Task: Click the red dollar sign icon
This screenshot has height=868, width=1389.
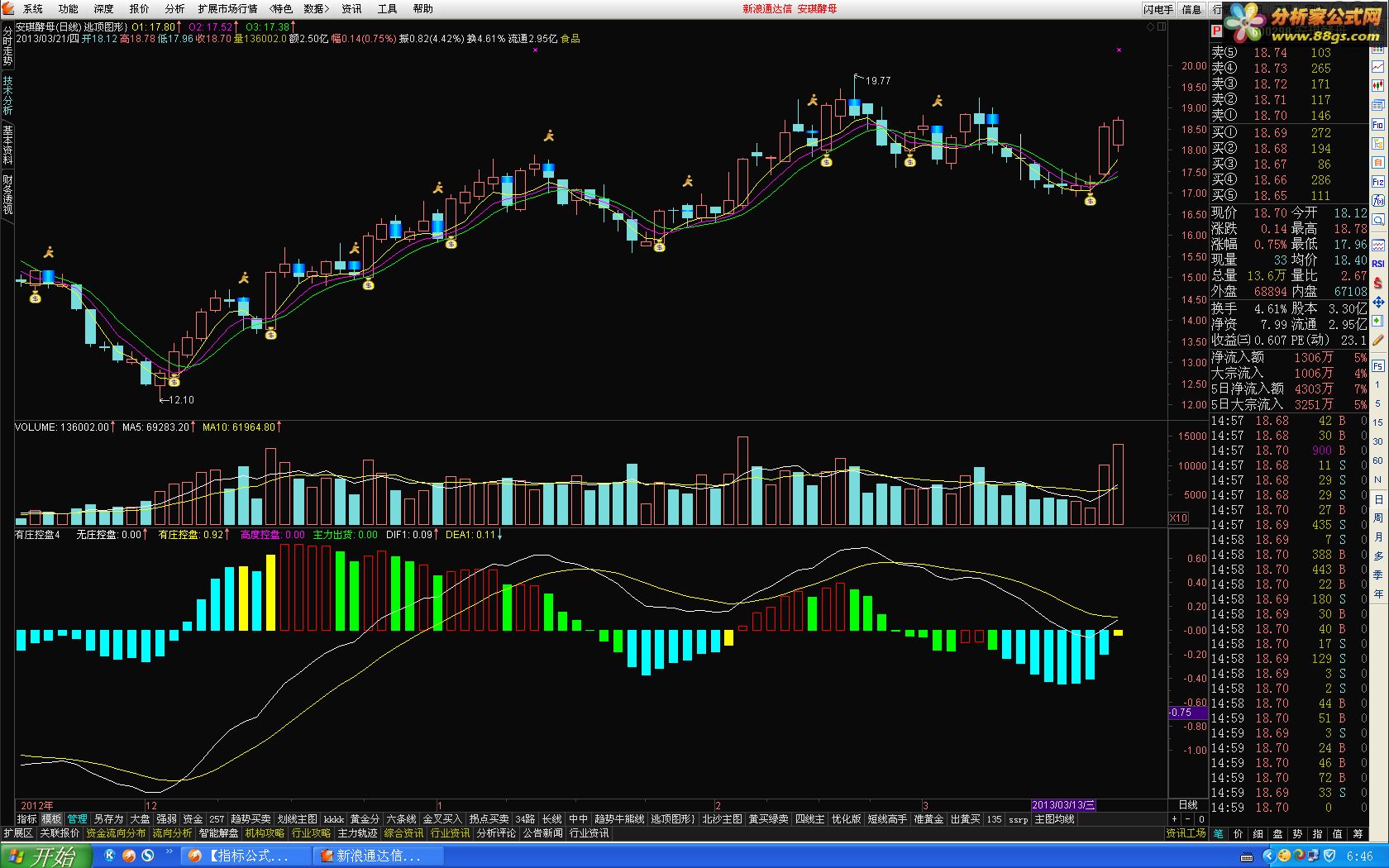Action: pyautogui.click(x=1378, y=283)
